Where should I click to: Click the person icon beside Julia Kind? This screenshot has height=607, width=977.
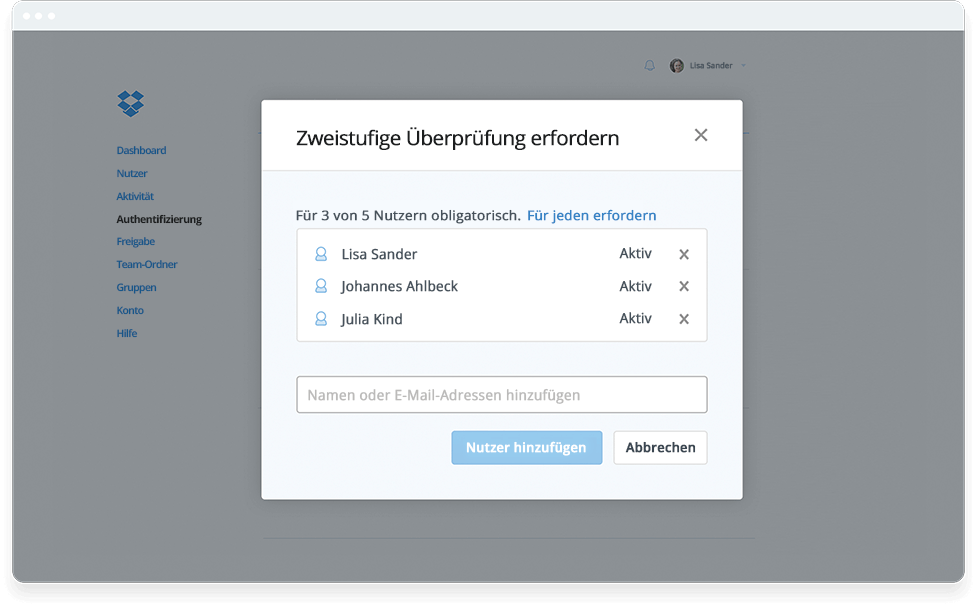(x=320, y=318)
